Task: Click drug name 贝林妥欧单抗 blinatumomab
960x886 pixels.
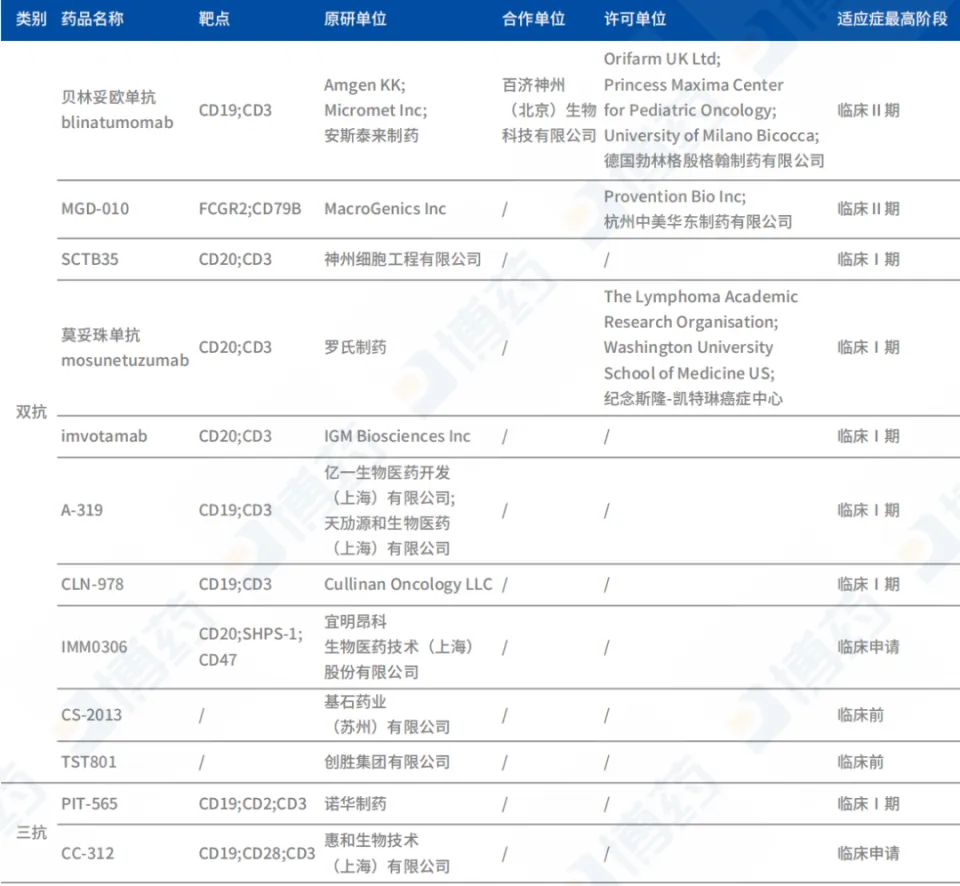Action: coord(117,110)
